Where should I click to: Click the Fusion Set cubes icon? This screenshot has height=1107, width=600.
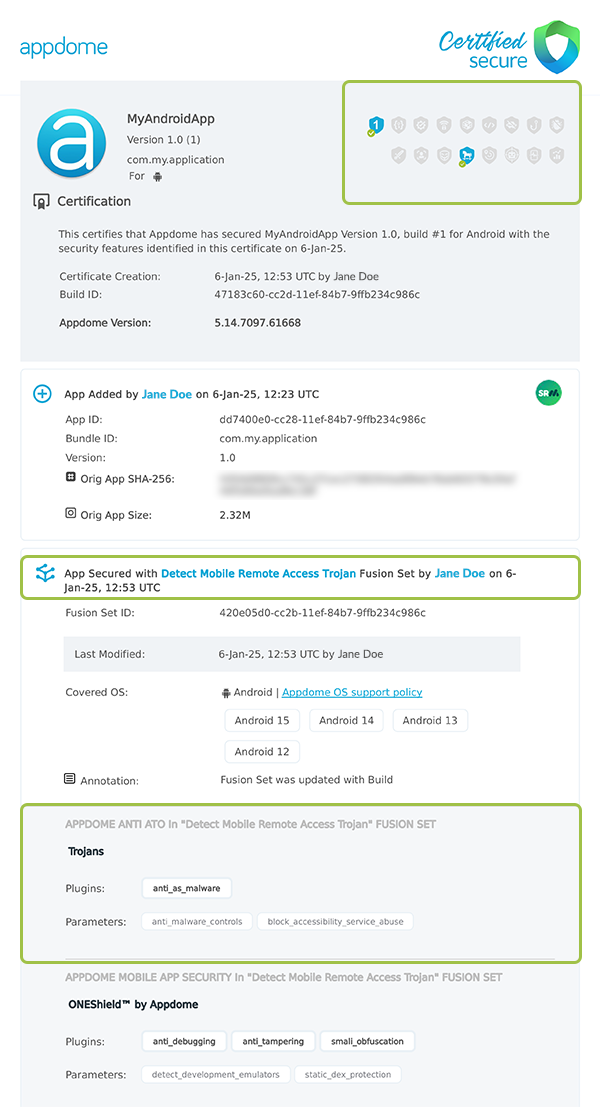tap(45, 573)
